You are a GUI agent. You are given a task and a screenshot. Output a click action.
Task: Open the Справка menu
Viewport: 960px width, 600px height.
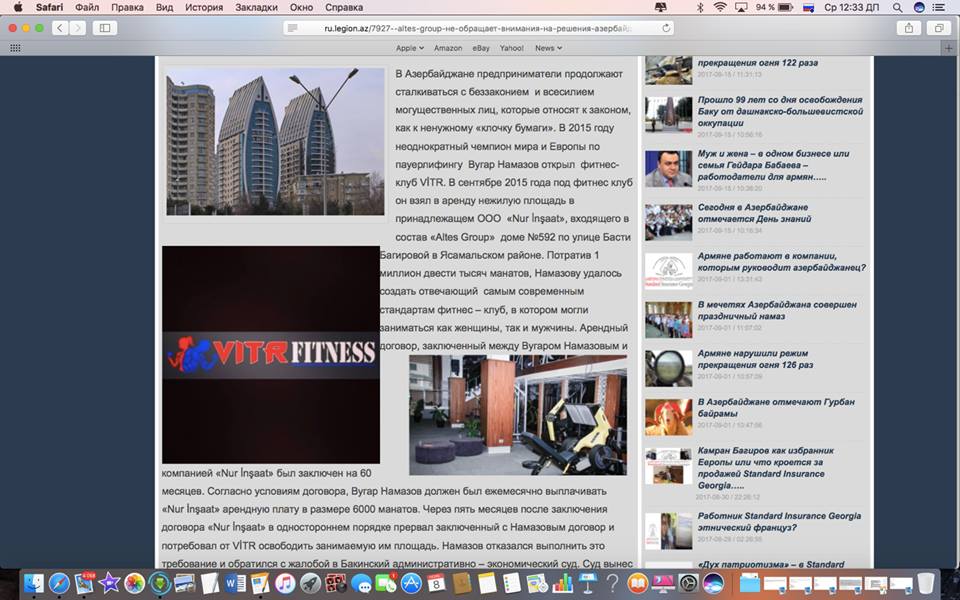(344, 7)
